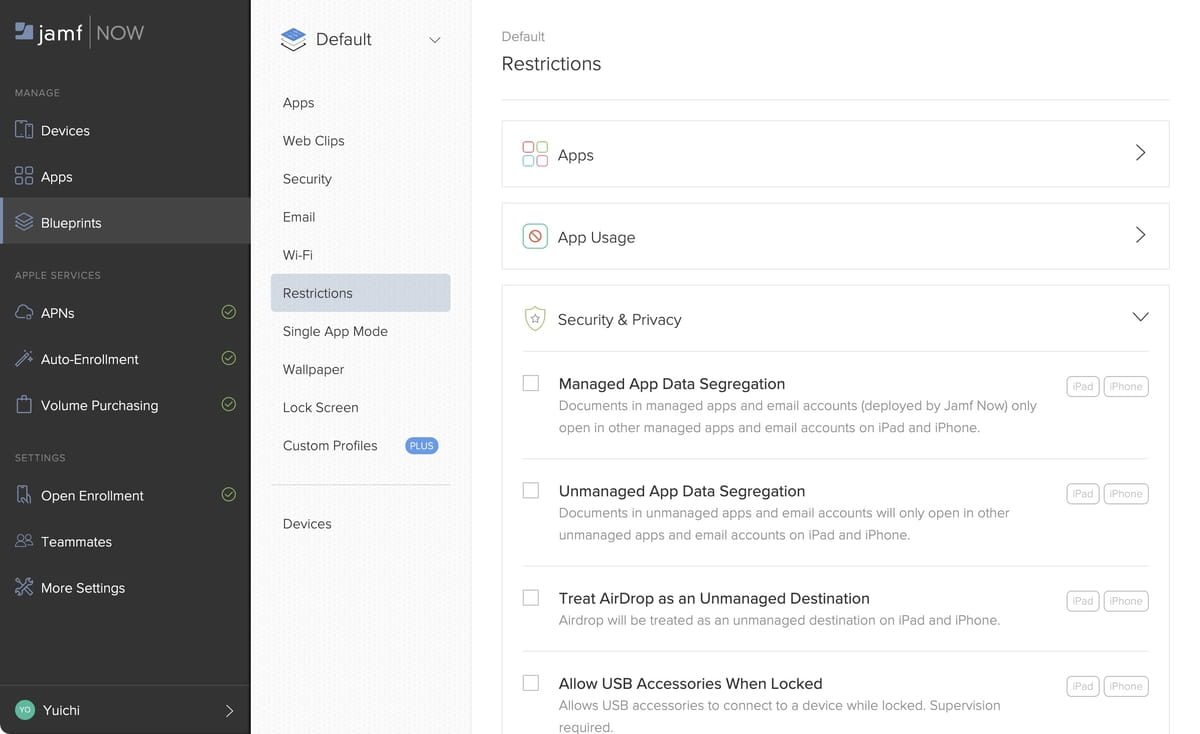Viewport: 1200px width, 734px height.
Task: Click the Volume Purchasing bag icon
Action: [x=24, y=404]
